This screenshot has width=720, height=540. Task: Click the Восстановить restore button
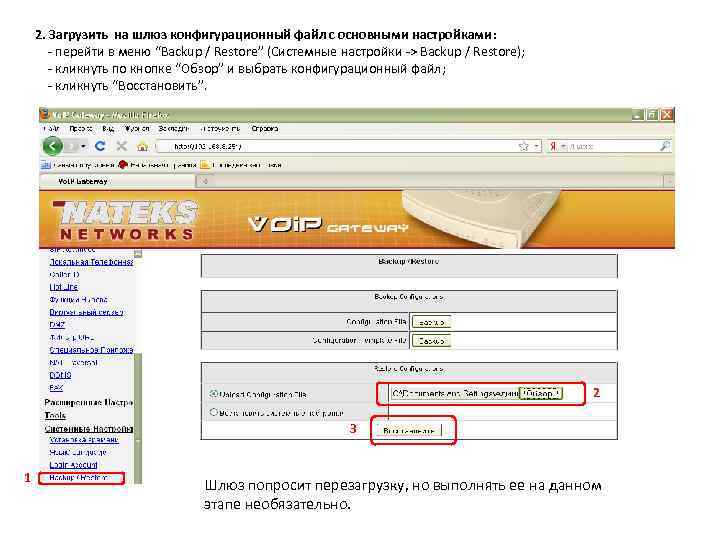pos(409,431)
